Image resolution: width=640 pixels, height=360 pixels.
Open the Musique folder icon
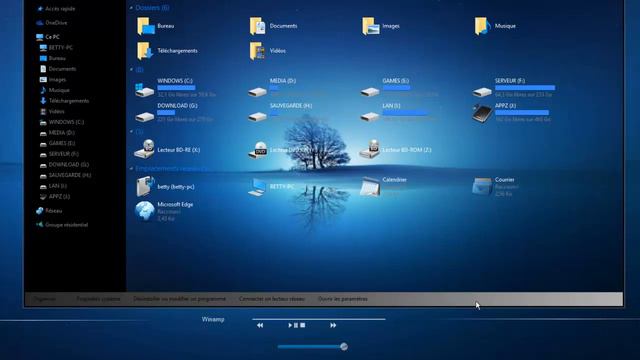[x=483, y=26]
